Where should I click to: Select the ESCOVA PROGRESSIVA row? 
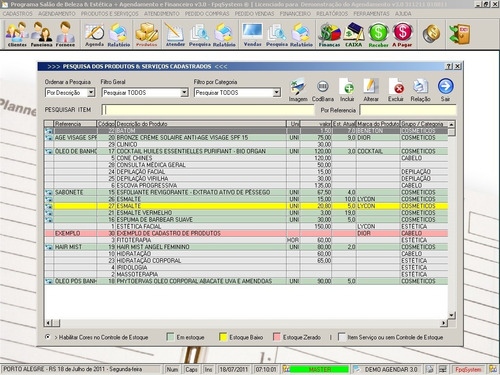tap(246, 185)
